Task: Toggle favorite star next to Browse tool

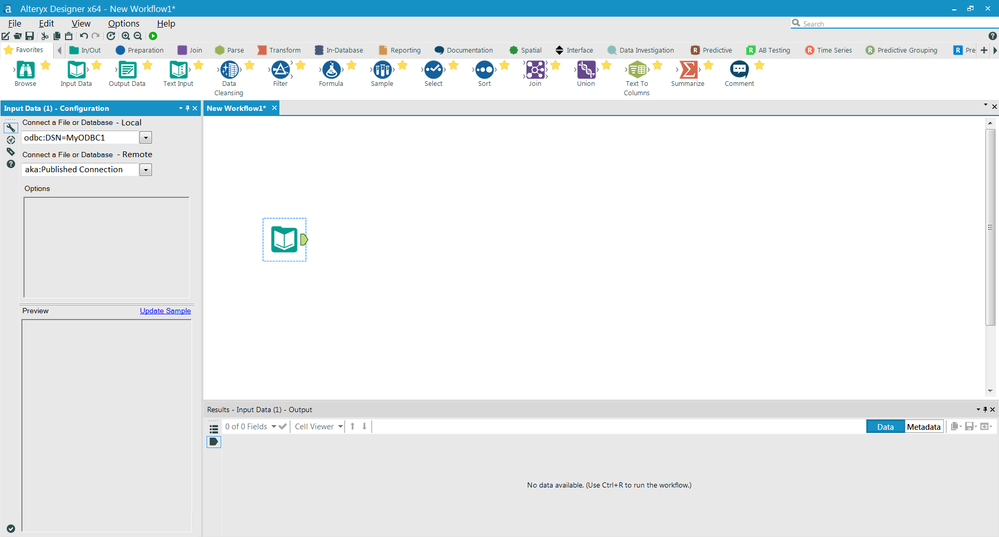Action: point(45,65)
